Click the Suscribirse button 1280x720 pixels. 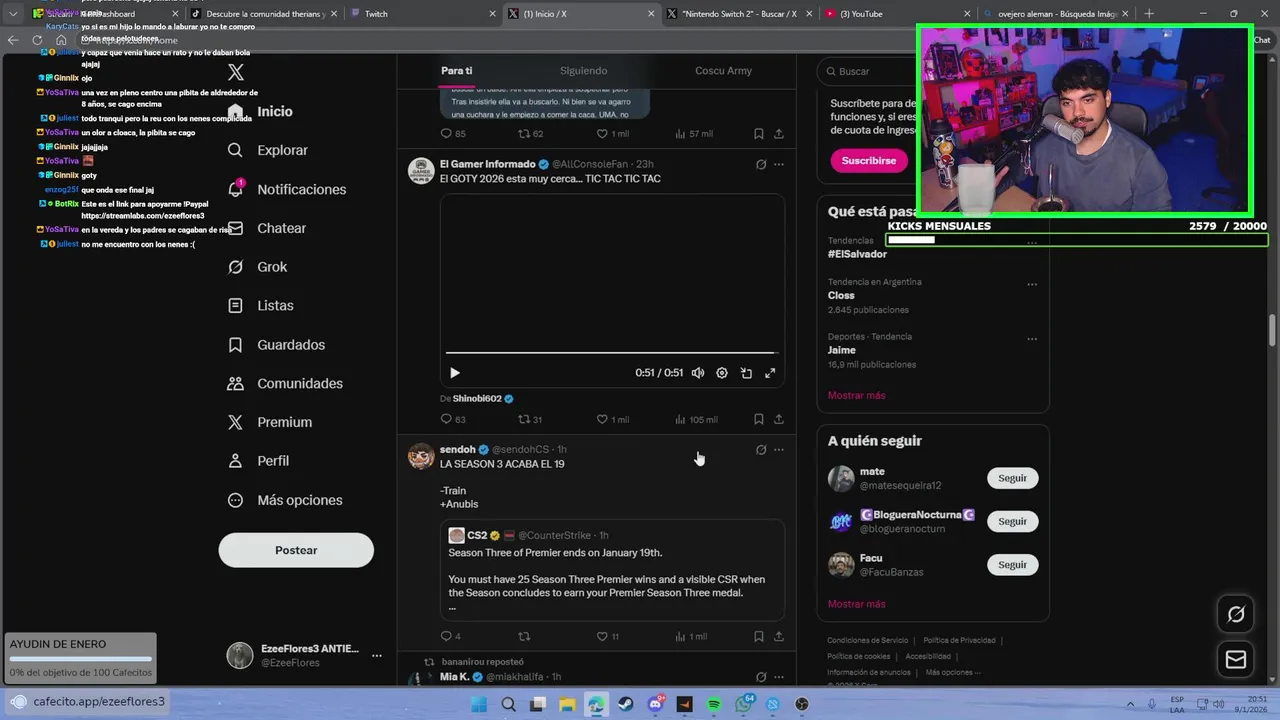(869, 160)
